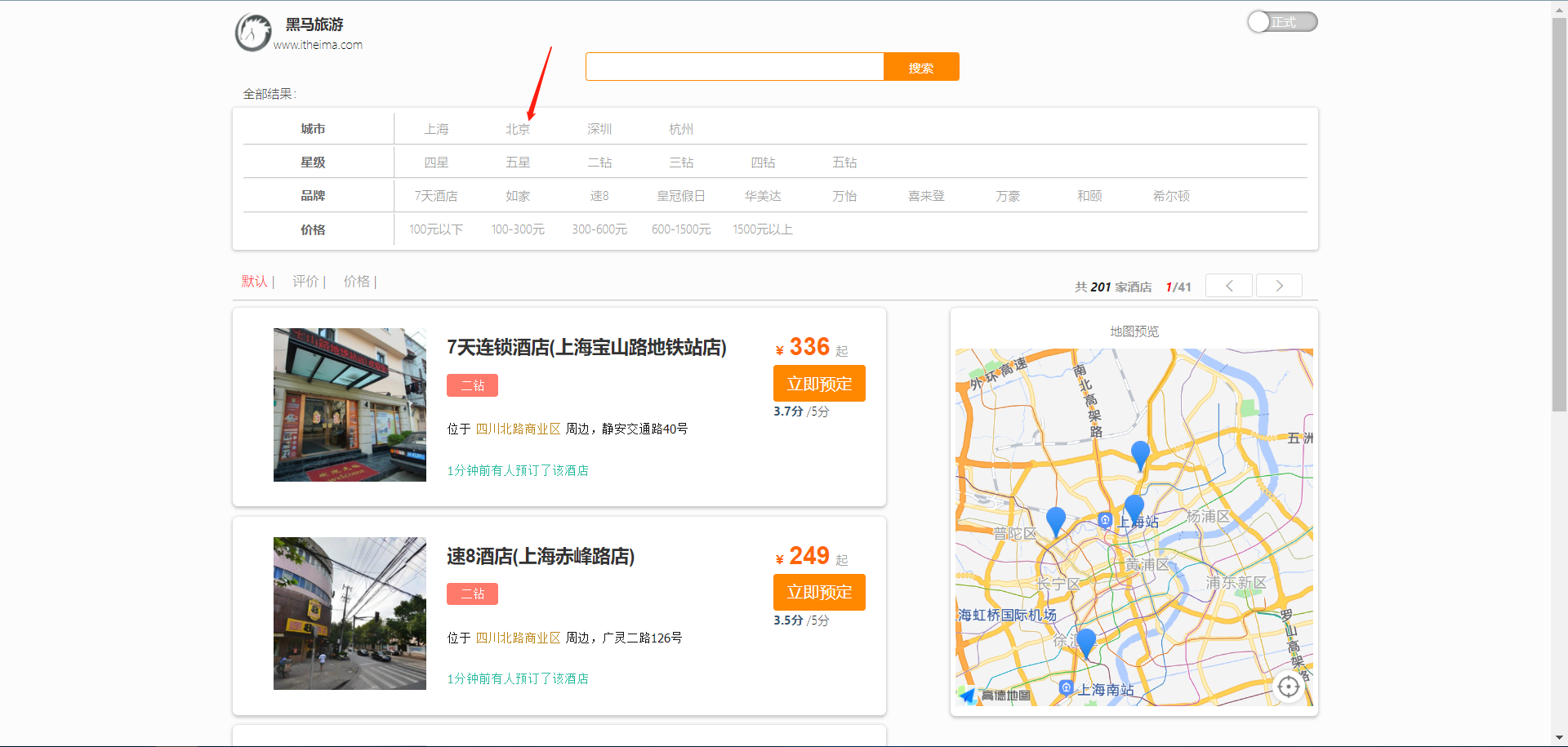The image size is (1568, 747).
Task: Choose price range 300-600元
Action: pyautogui.click(x=599, y=229)
